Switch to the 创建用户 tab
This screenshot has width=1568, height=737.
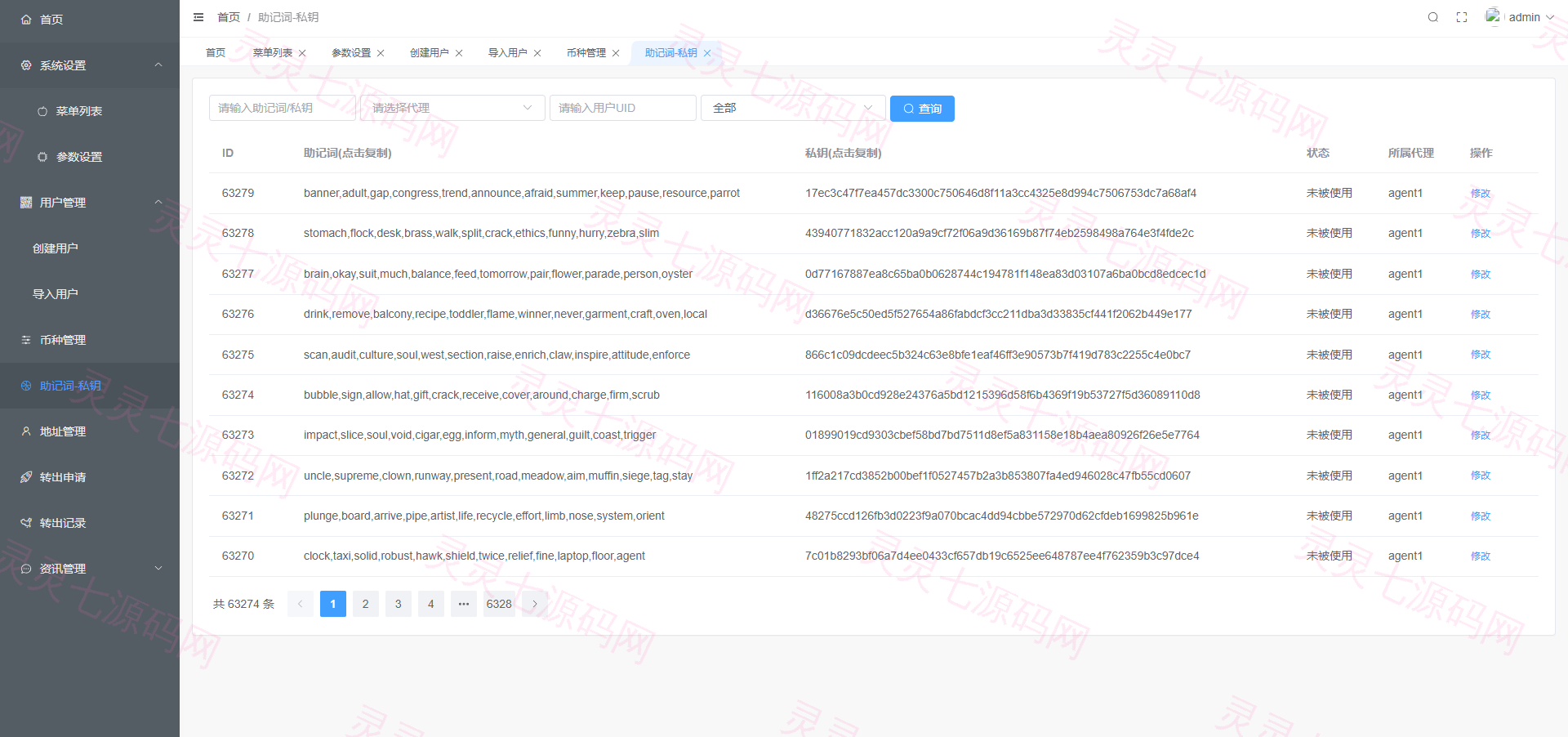[x=430, y=53]
